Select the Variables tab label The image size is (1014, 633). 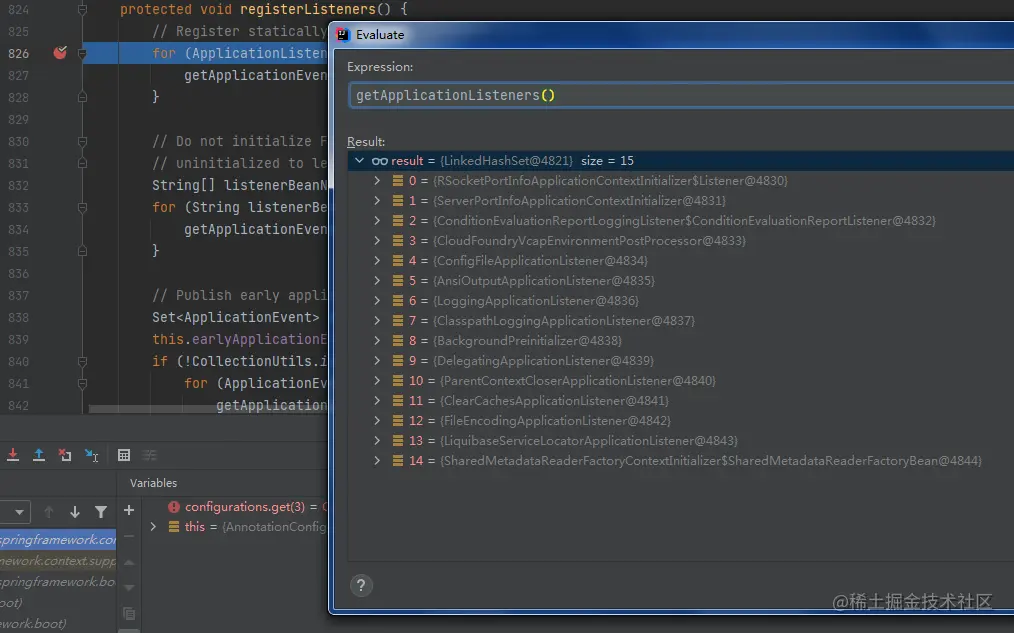click(153, 483)
